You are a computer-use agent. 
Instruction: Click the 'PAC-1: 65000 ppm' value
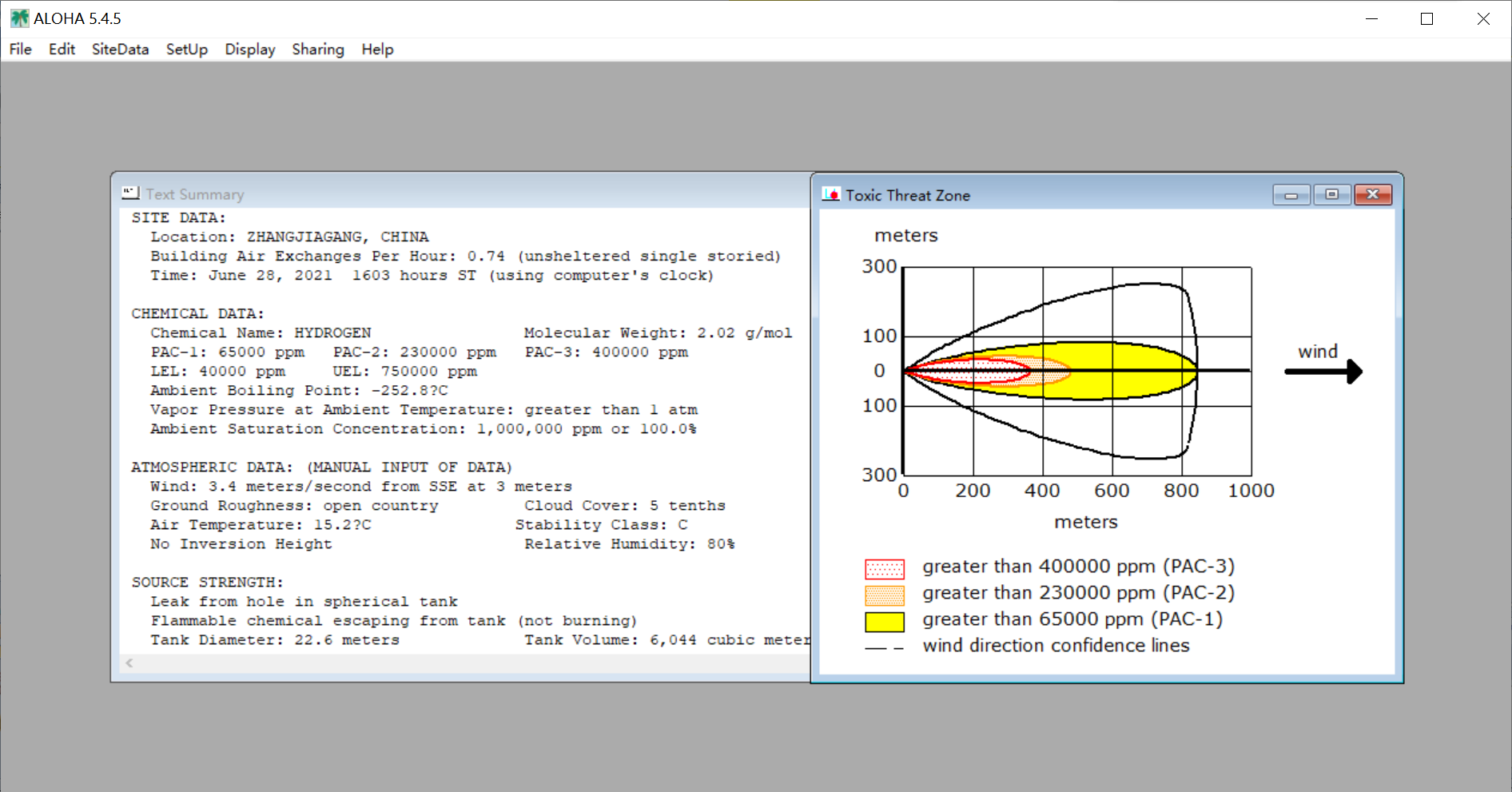click(227, 352)
